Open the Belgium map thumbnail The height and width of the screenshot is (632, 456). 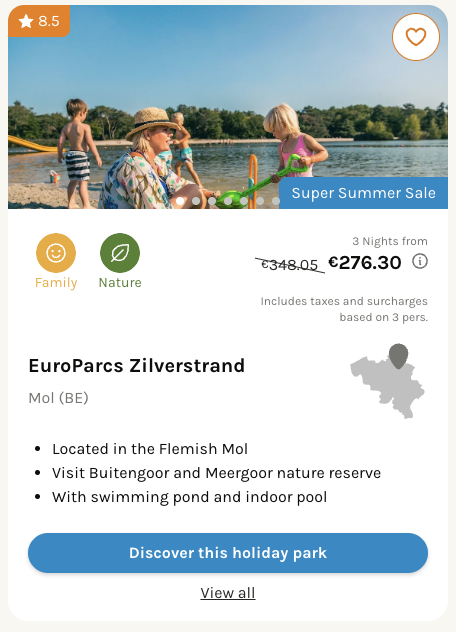point(387,381)
